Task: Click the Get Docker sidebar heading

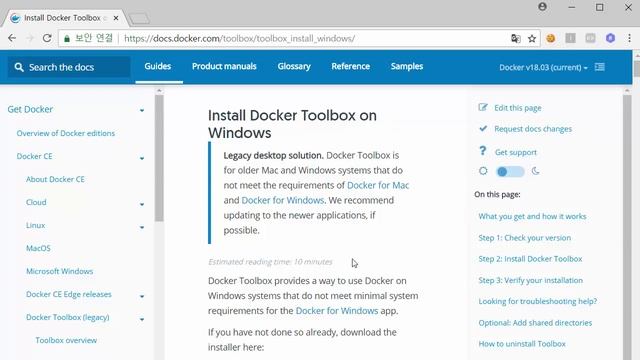Action: pyautogui.click(x=30, y=109)
